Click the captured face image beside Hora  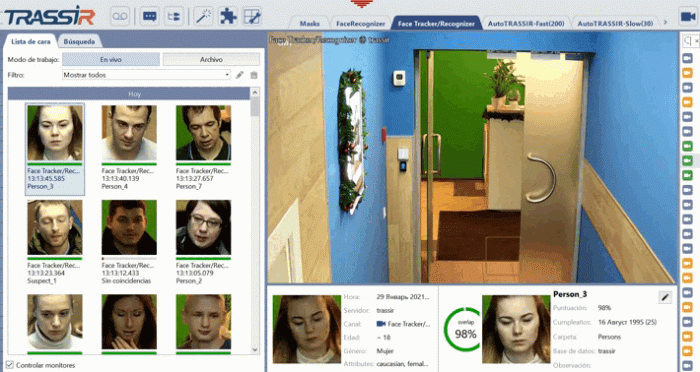click(x=306, y=328)
